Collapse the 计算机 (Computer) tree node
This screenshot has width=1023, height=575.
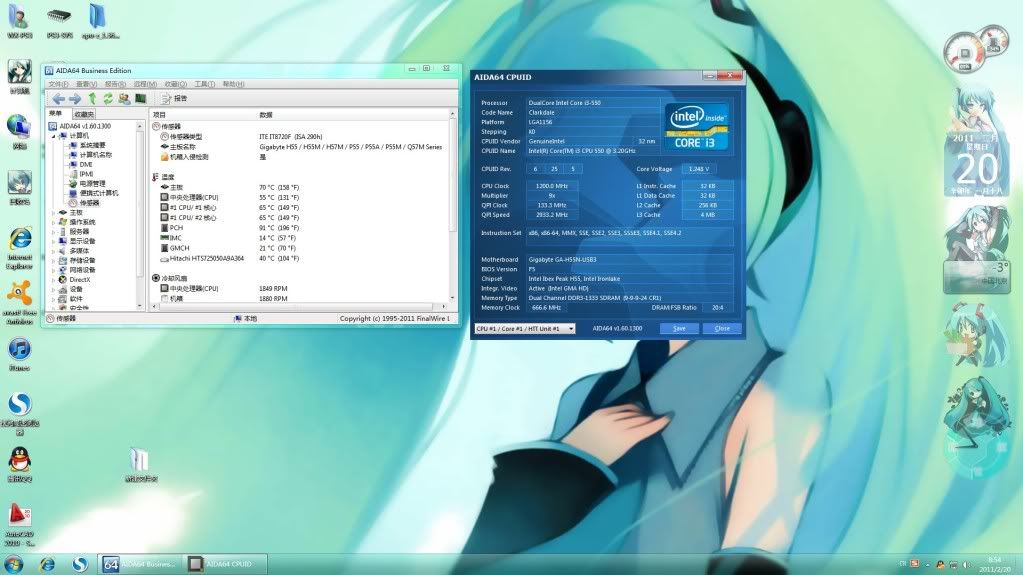click(54, 135)
